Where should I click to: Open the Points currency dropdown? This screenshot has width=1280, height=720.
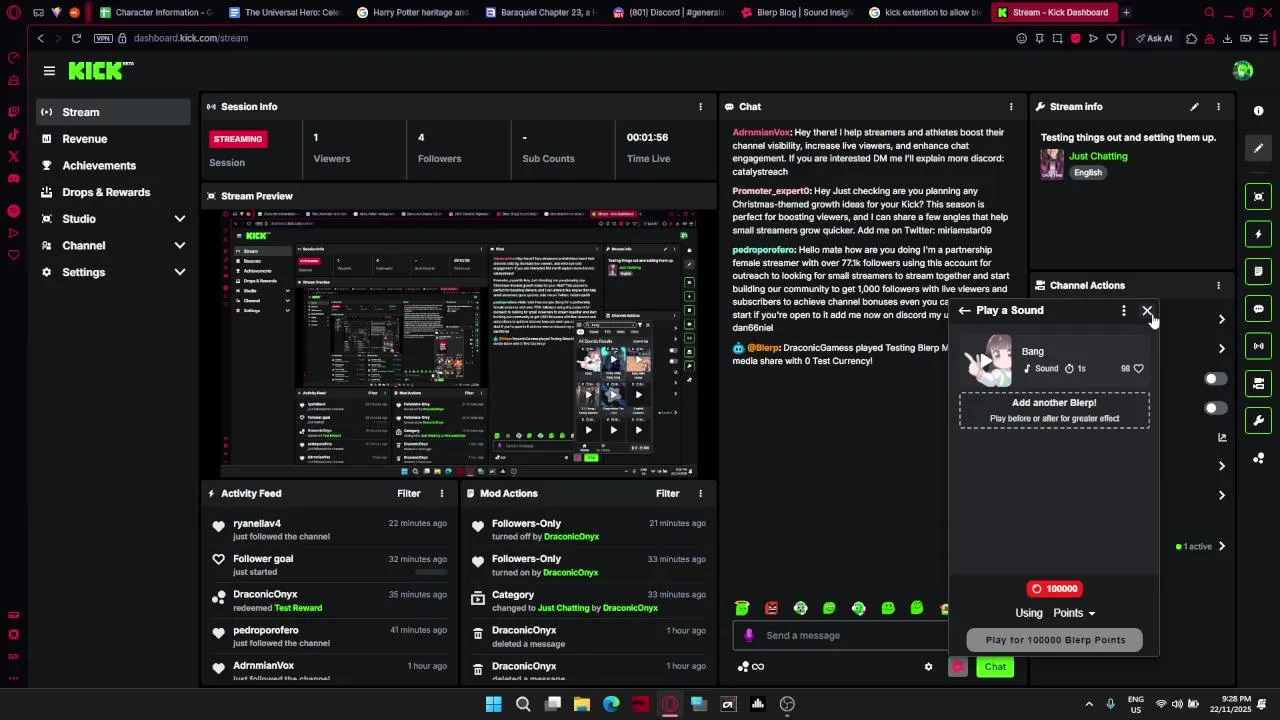(1074, 613)
